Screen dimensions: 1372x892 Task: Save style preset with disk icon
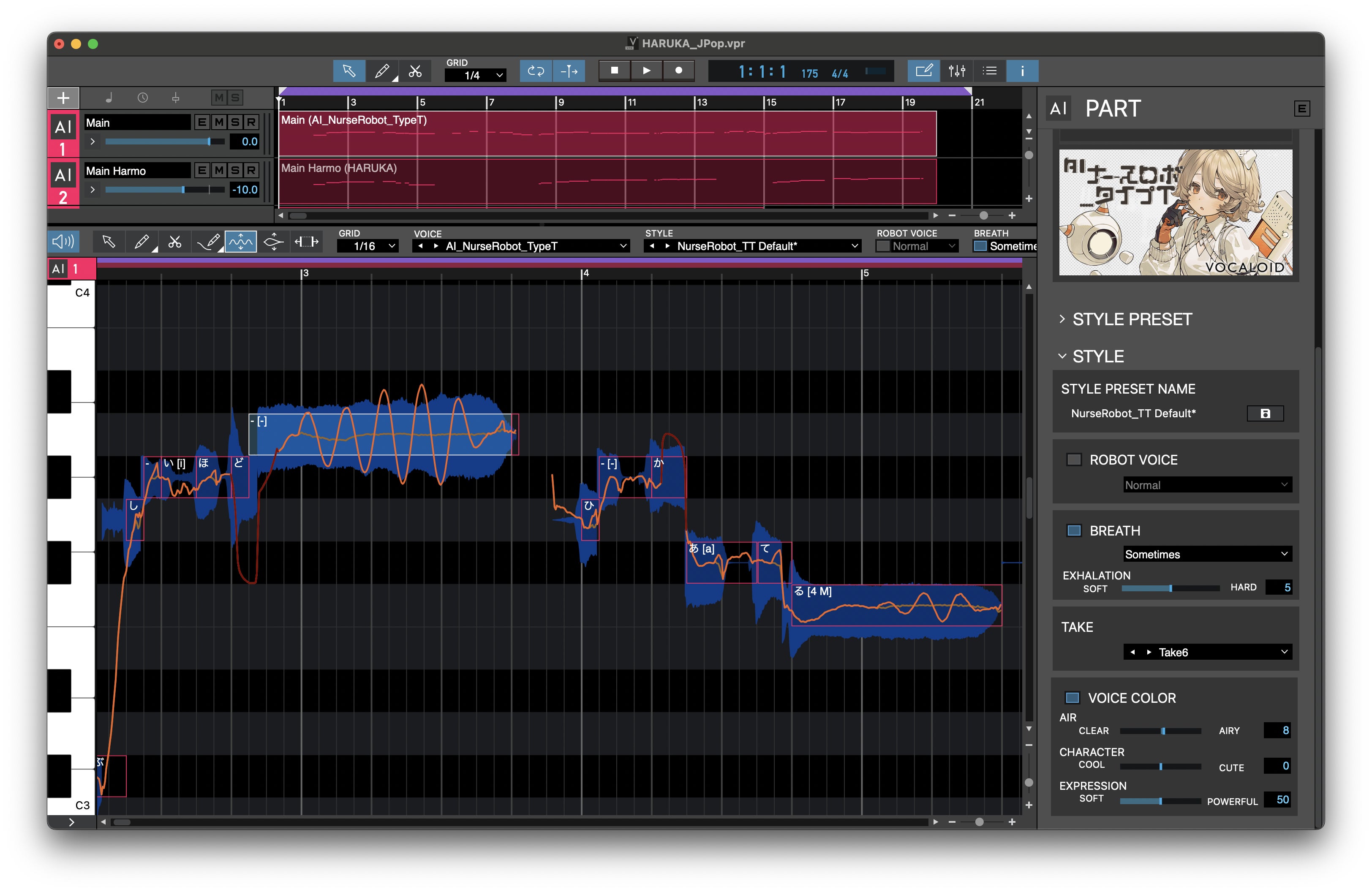coord(1265,413)
